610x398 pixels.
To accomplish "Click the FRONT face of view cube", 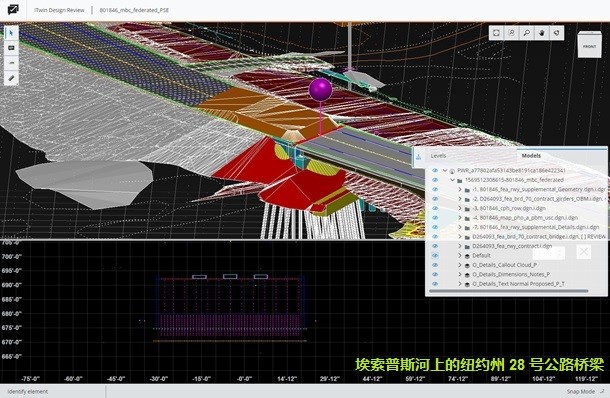I will [589, 46].
